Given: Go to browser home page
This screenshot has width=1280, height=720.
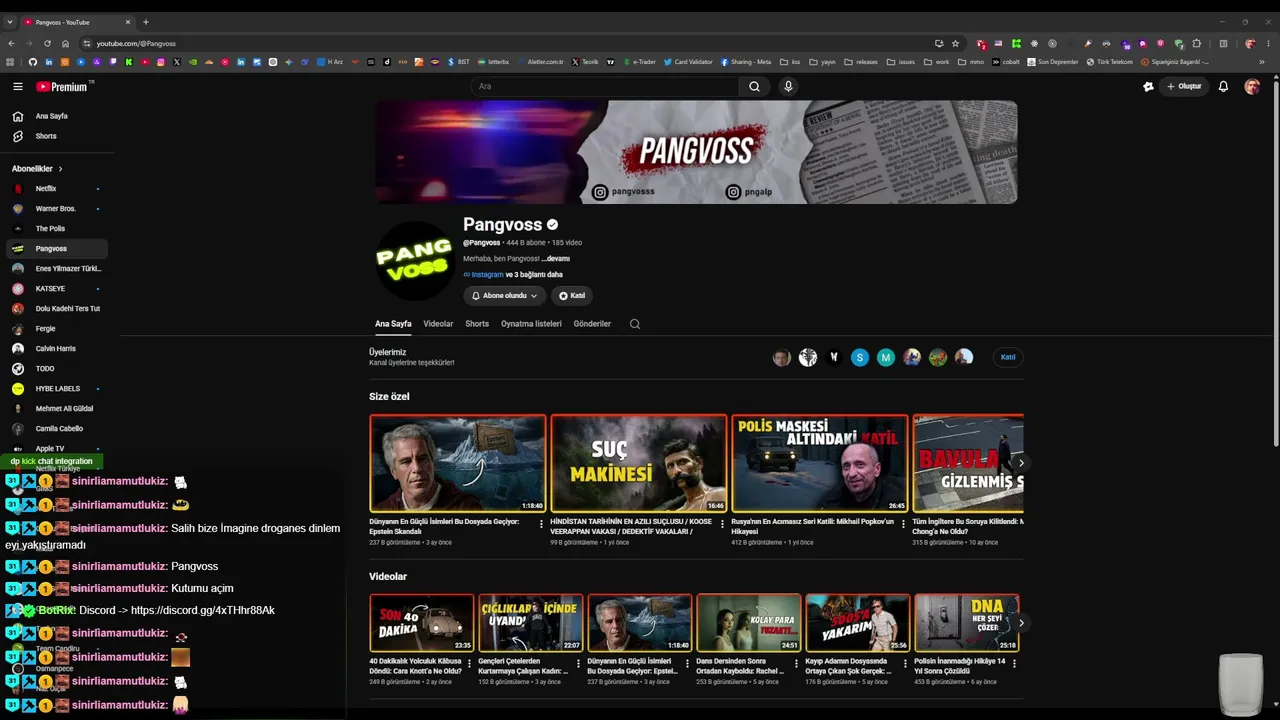Looking at the screenshot, I should (x=65, y=44).
